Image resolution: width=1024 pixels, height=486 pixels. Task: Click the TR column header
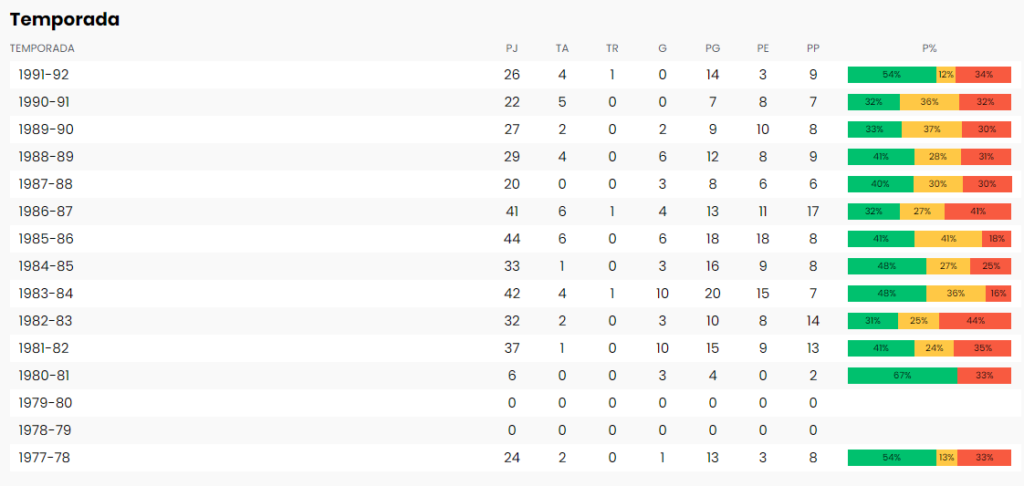(612, 48)
